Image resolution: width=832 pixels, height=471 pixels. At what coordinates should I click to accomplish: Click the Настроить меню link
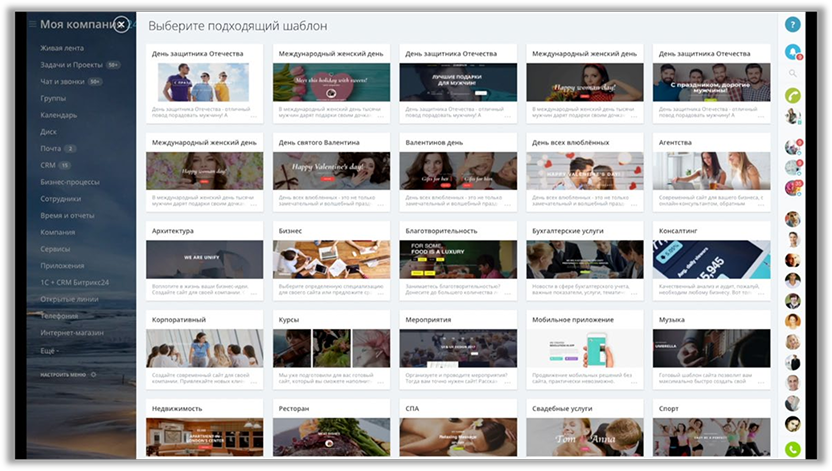click(x=63, y=374)
